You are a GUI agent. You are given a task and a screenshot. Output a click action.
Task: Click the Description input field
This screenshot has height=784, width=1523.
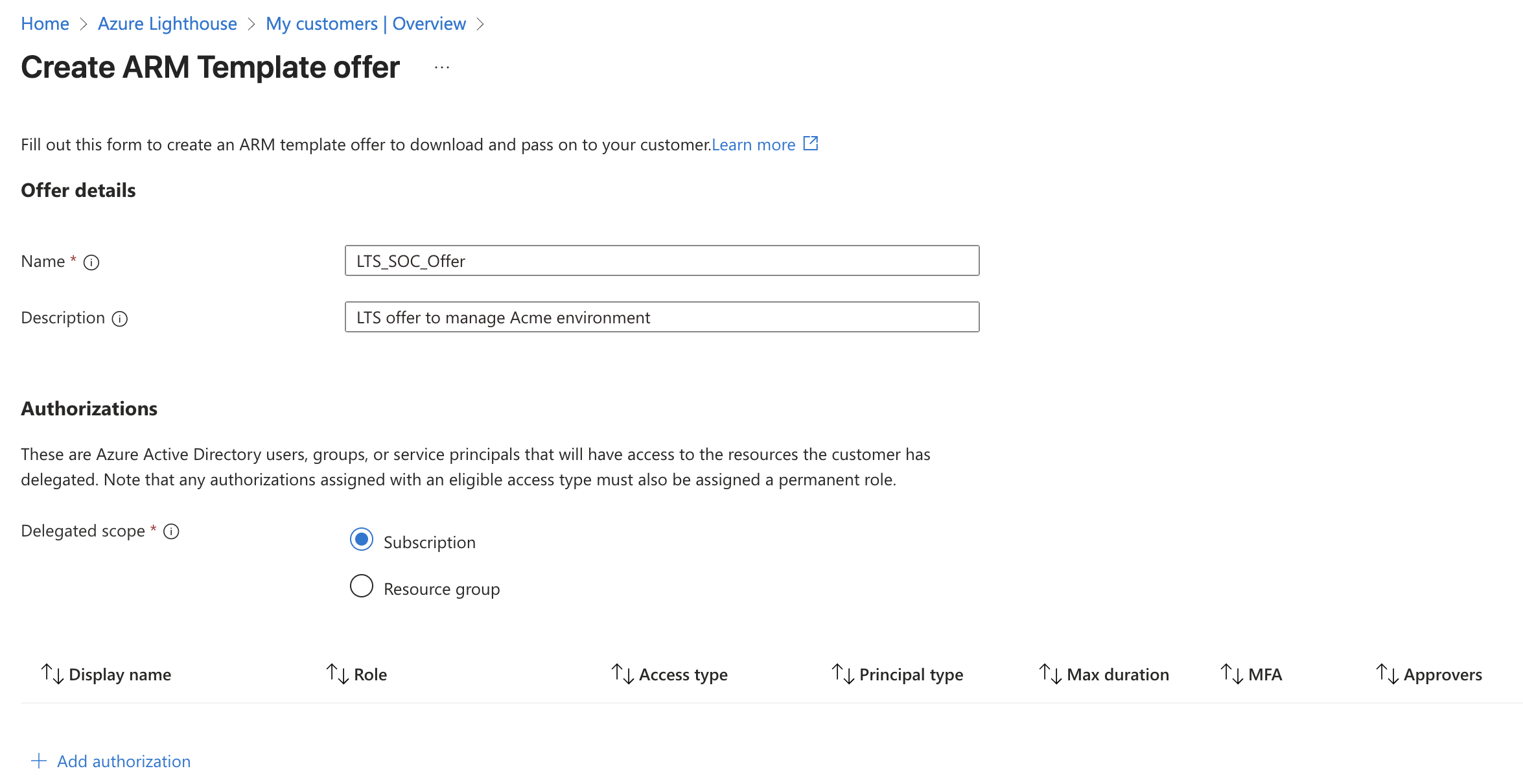(662, 317)
